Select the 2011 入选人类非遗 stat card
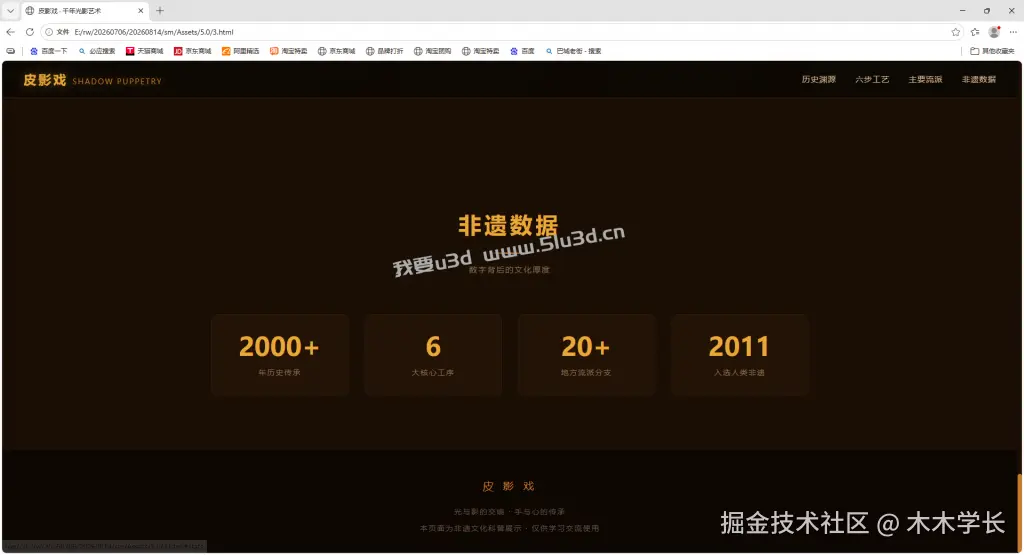Viewport: 1024px width, 555px height. coord(740,355)
